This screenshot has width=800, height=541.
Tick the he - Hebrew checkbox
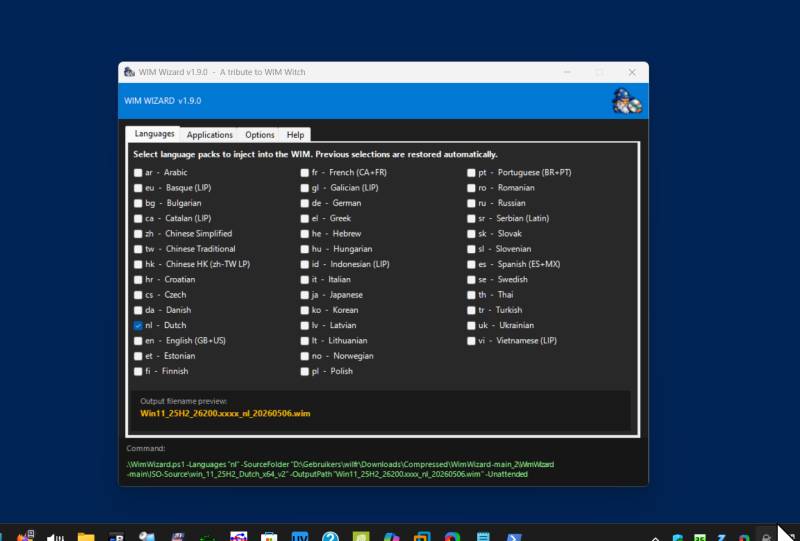click(x=305, y=234)
